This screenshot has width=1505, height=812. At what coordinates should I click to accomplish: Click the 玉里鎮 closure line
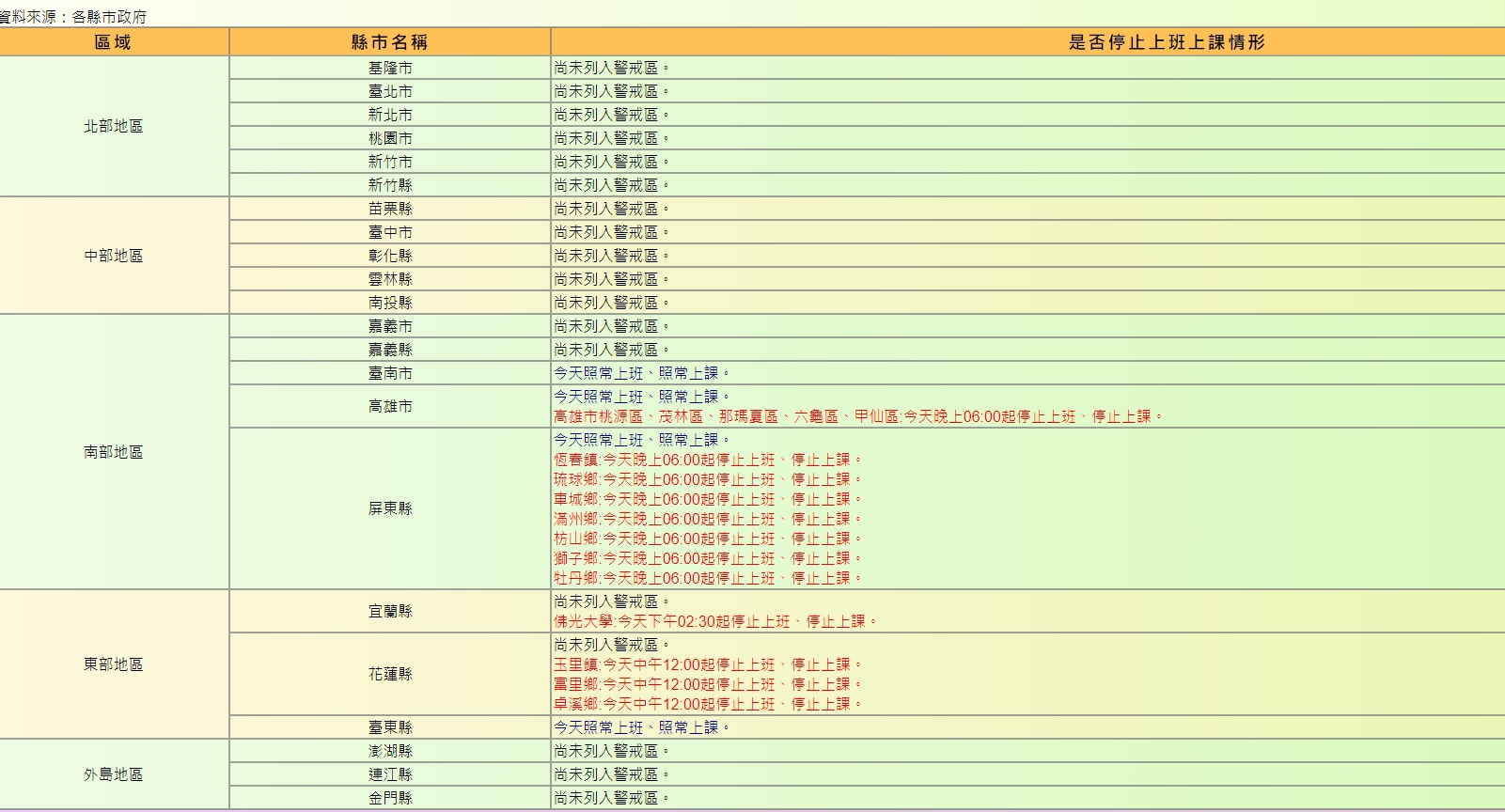707,664
